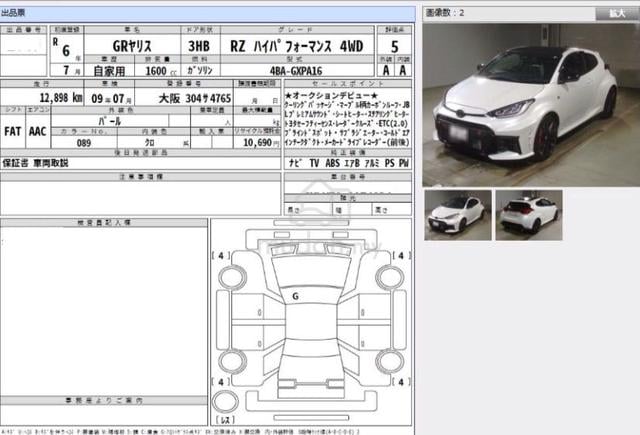Click the 拡大 enlarge button
640x435 pixels.
(617, 13)
